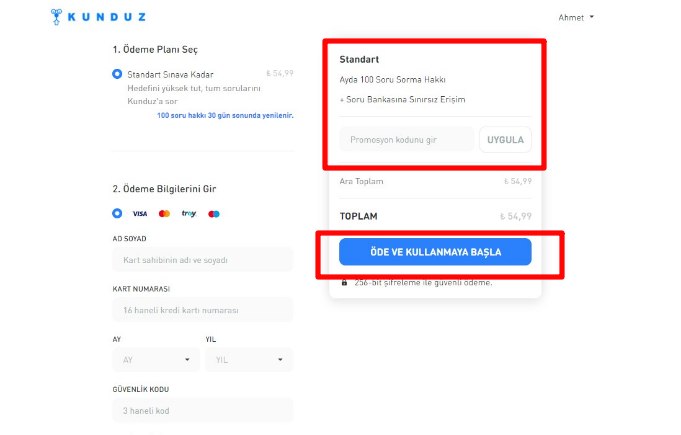Image resolution: width=681 pixels, height=435 pixels.
Task: Click the 100 soru hakkı renewal note
Action: pyautogui.click(x=225, y=115)
